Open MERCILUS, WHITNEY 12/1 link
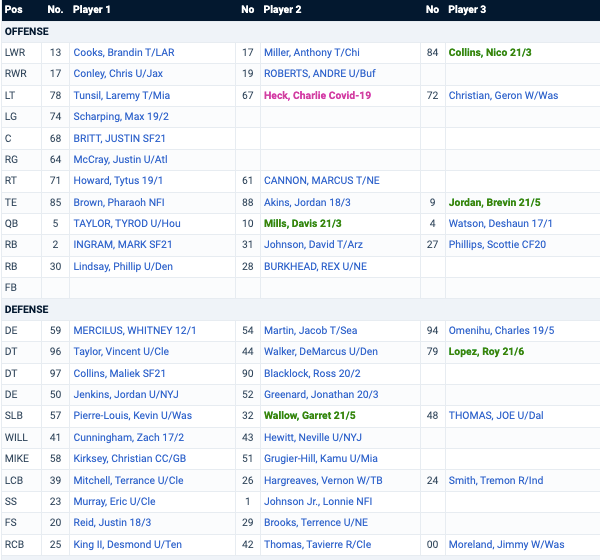The image size is (600, 560). 134,330
